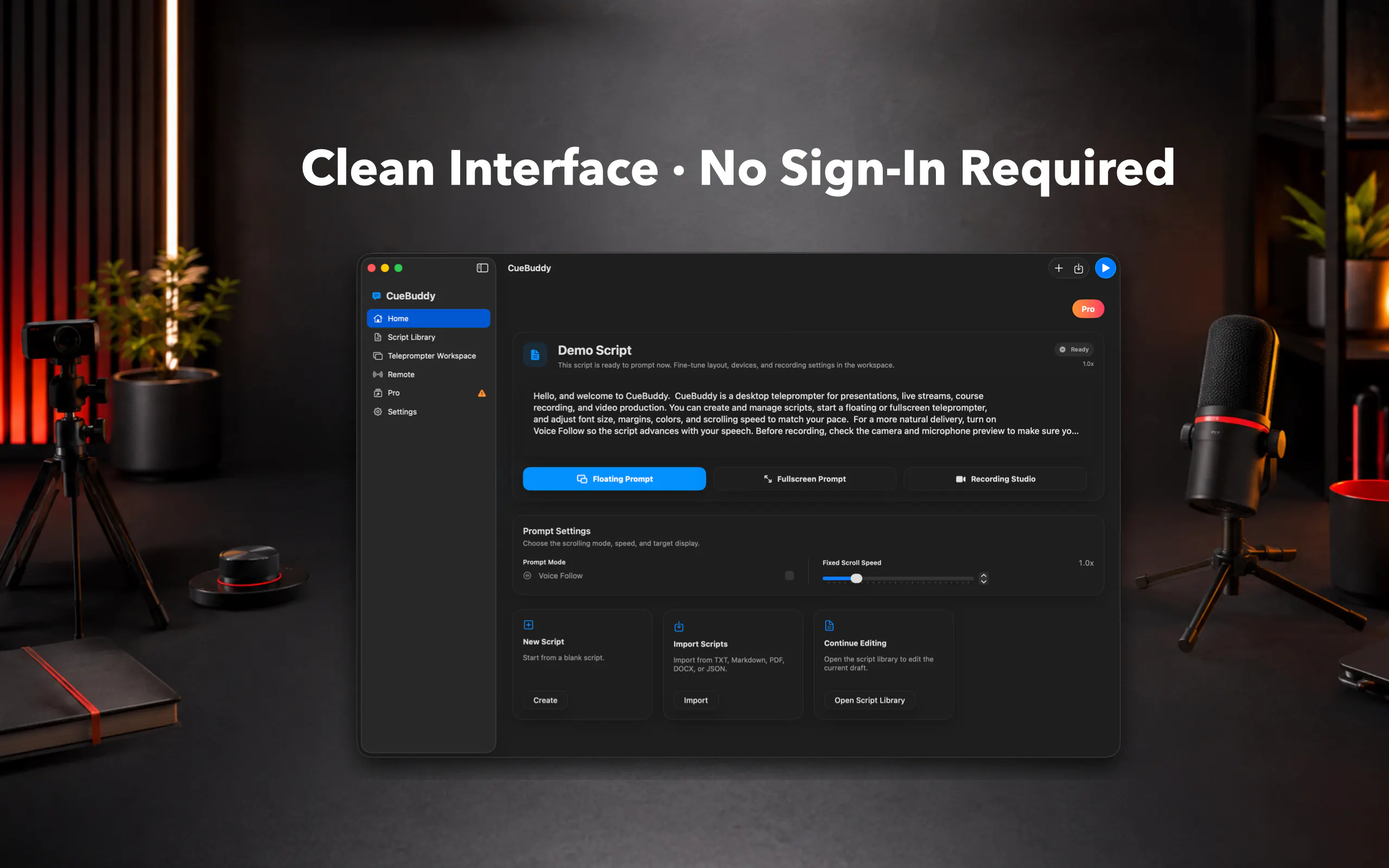1389x868 pixels.
Task: Click the CueBuddy chat-bubble logo icon
Action: point(377,296)
